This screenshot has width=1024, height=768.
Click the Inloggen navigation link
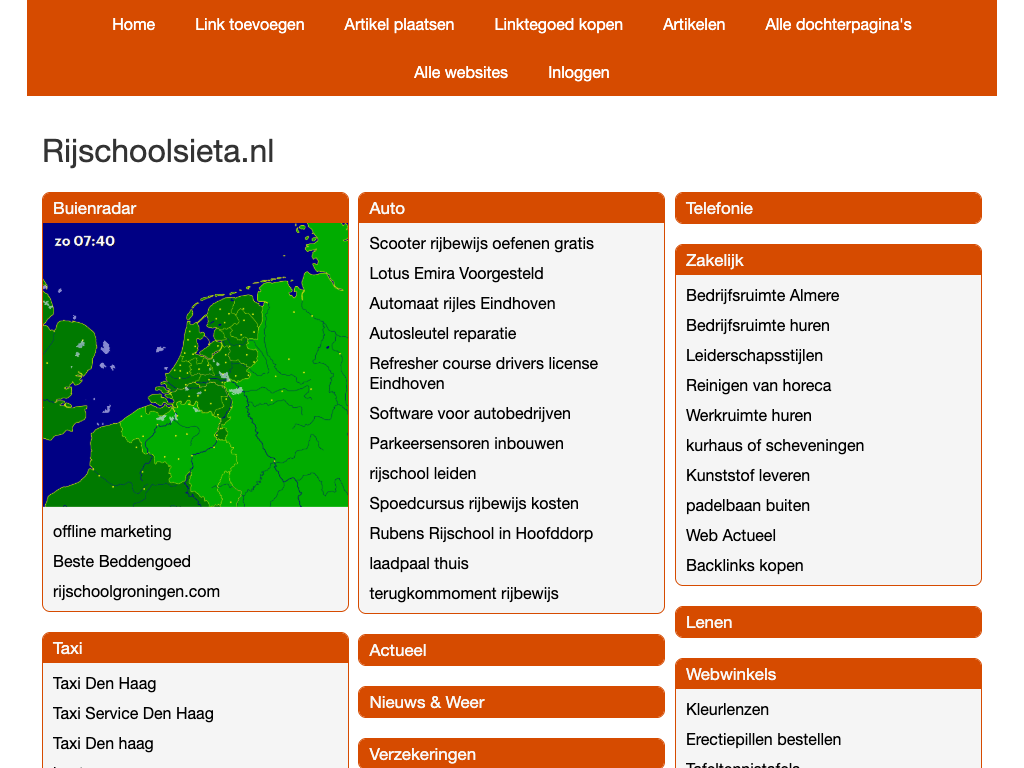point(578,72)
